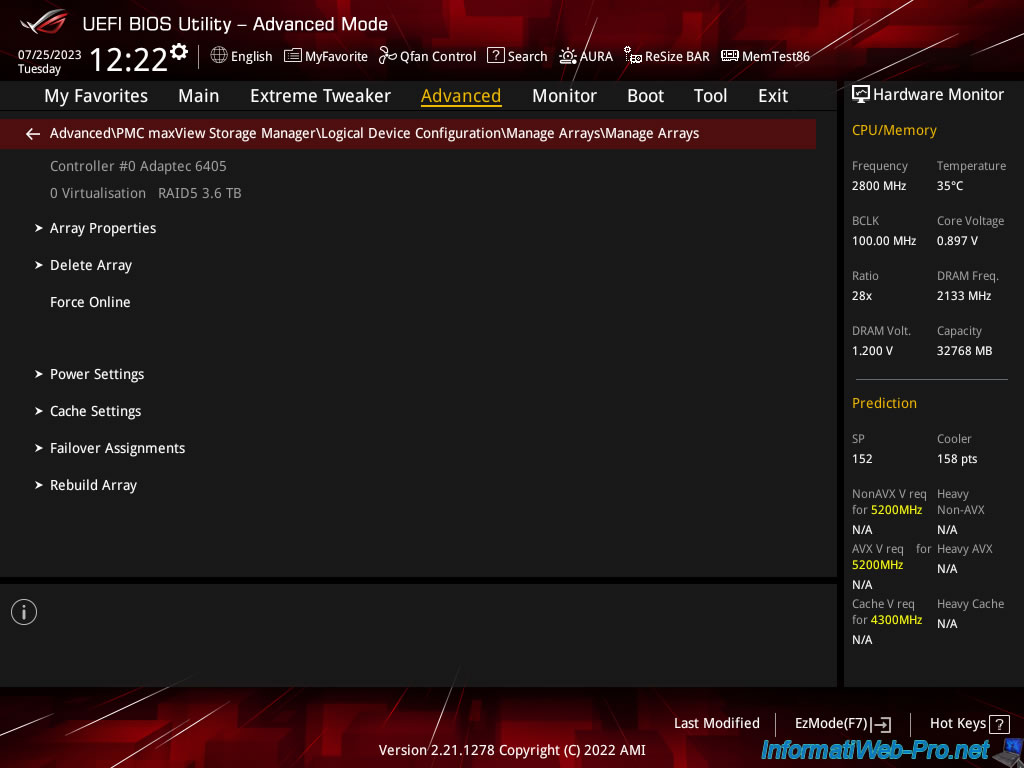Click the Search question mark icon

pos(496,56)
